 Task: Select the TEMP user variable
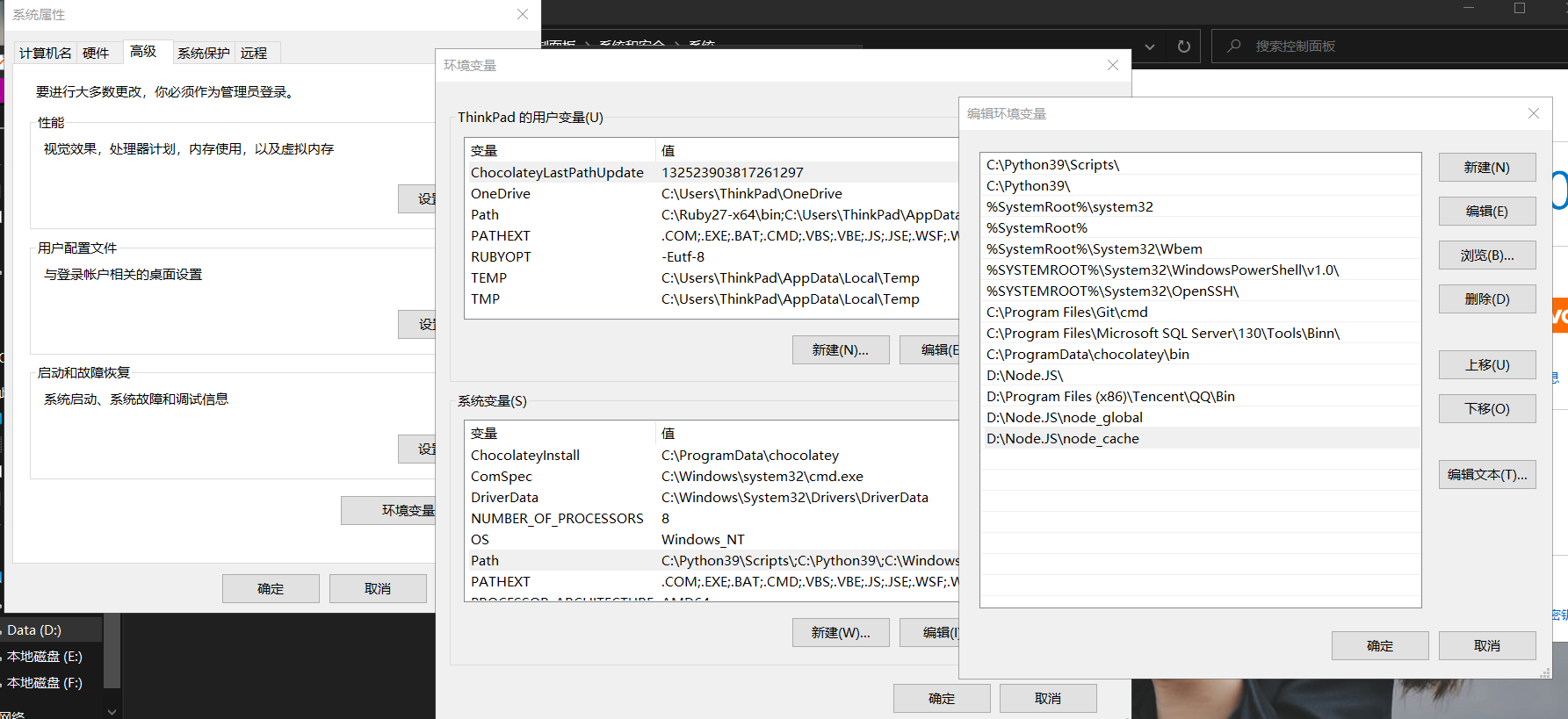point(712,277)
